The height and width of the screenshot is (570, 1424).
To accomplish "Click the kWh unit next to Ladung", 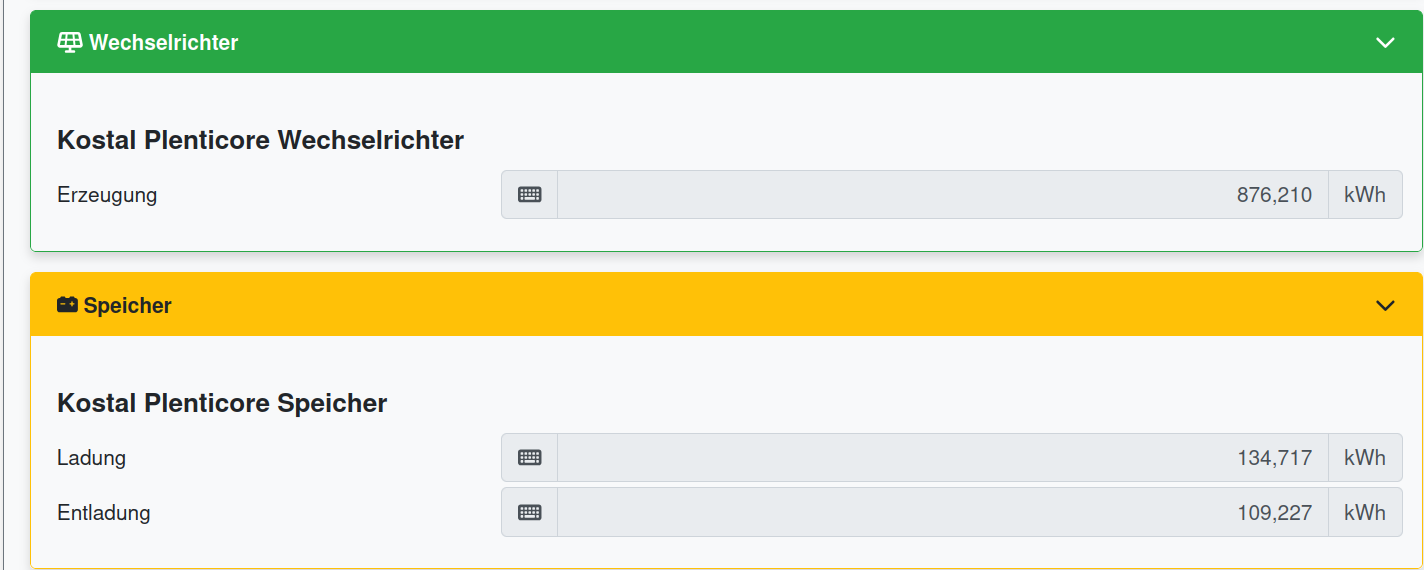I will point(1365,458).
